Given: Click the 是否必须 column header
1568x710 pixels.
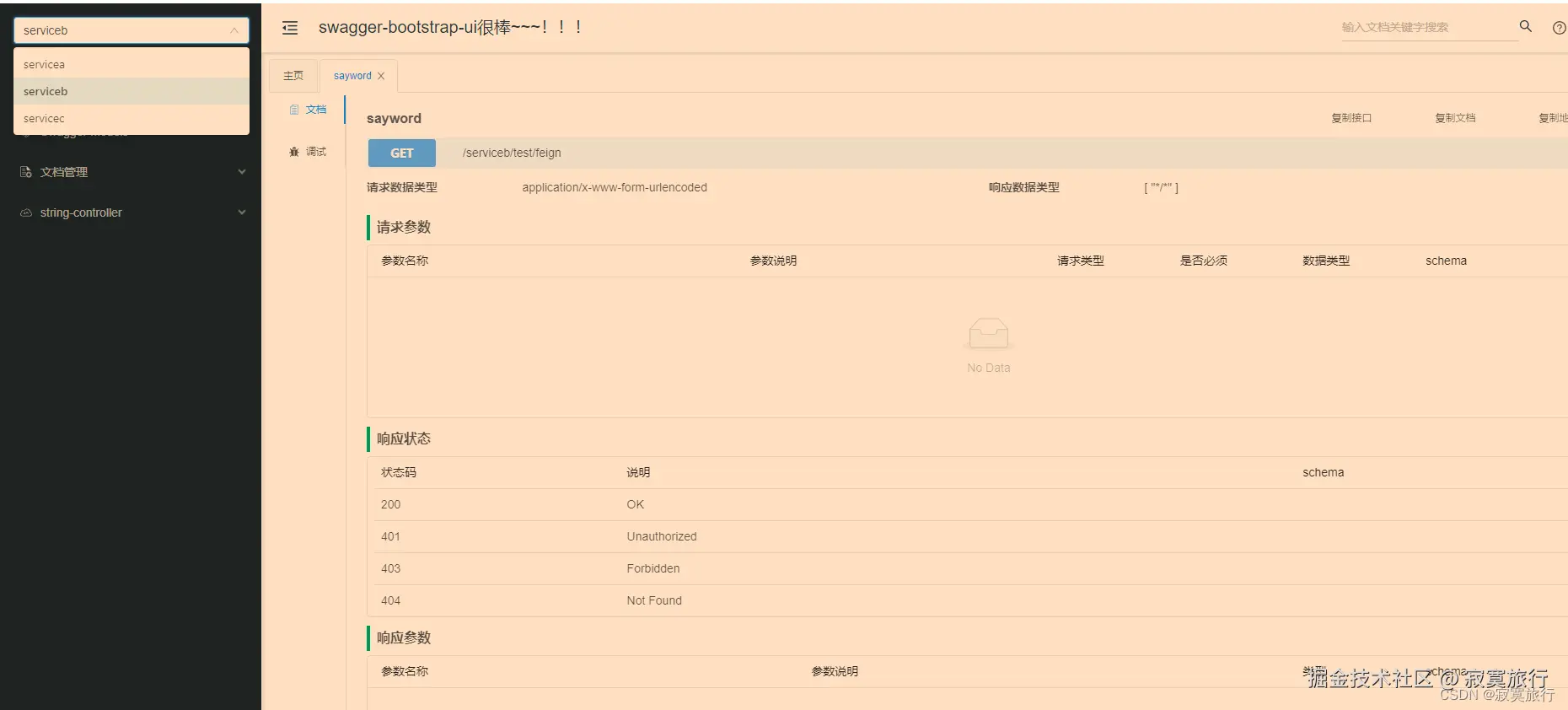Looking at the screenshot, I should (x=1204, y=261).
